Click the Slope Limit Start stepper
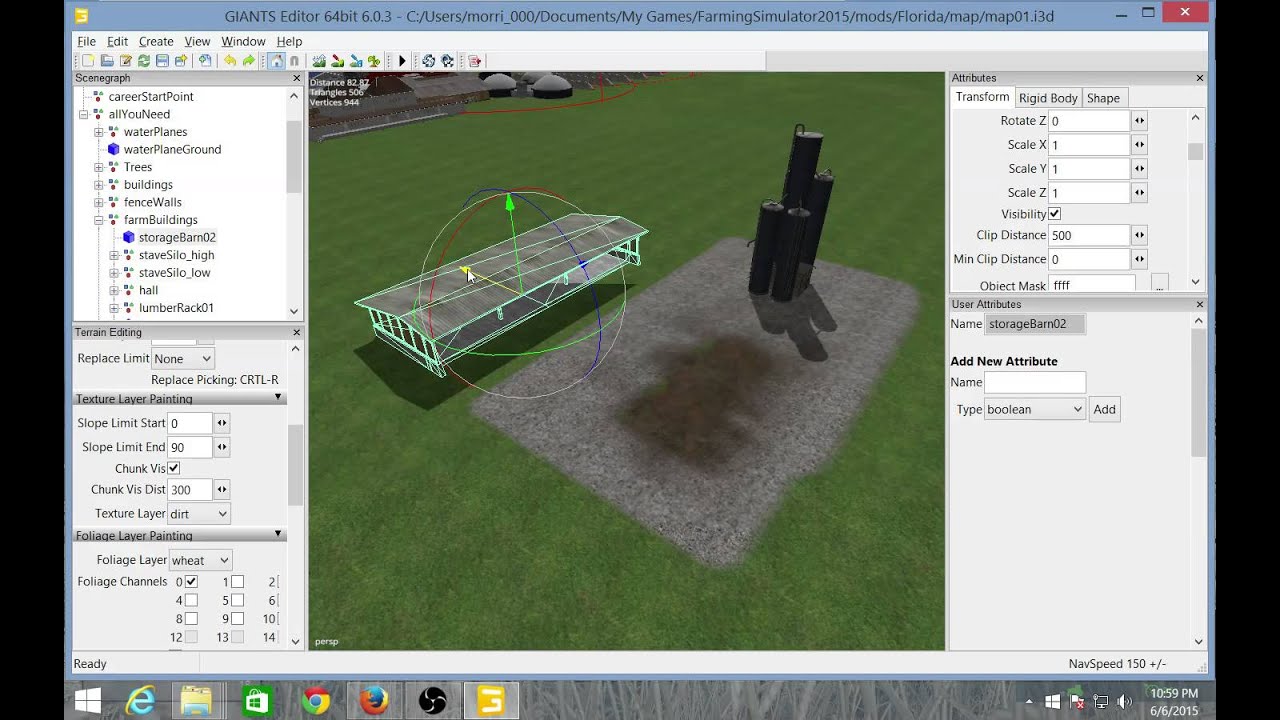 [x=222, y=423]
